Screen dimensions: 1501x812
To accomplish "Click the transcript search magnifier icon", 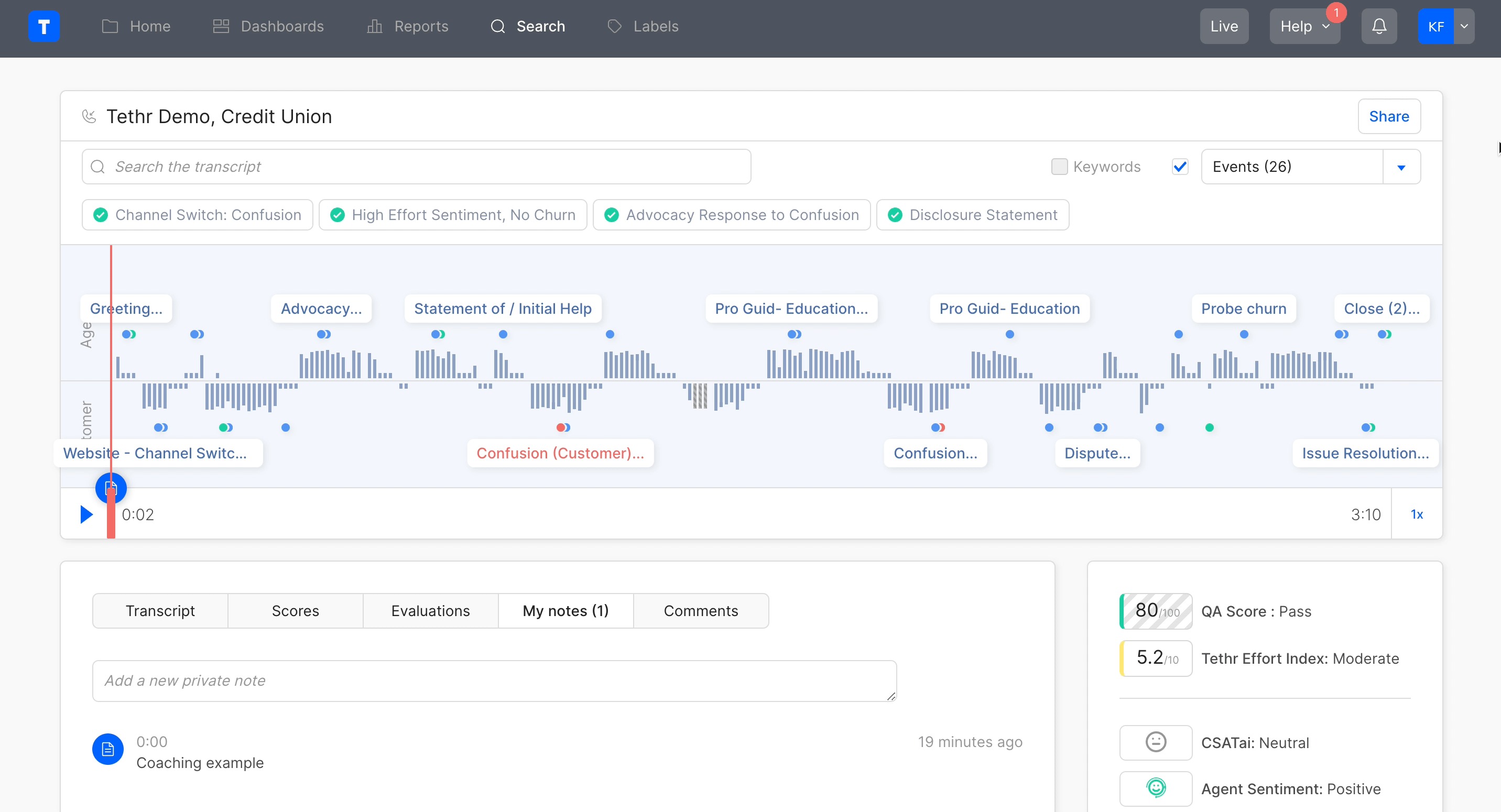I will coord(98,167).
